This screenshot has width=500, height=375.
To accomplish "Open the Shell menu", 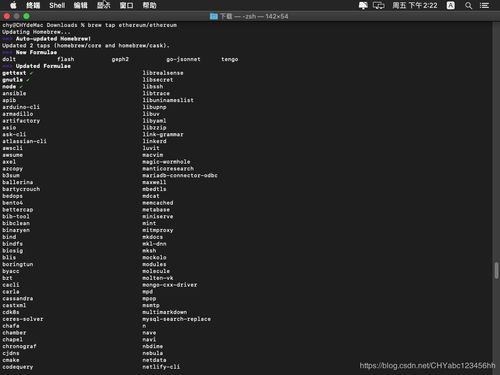I will pyautogui.click(x=57, y=5).
